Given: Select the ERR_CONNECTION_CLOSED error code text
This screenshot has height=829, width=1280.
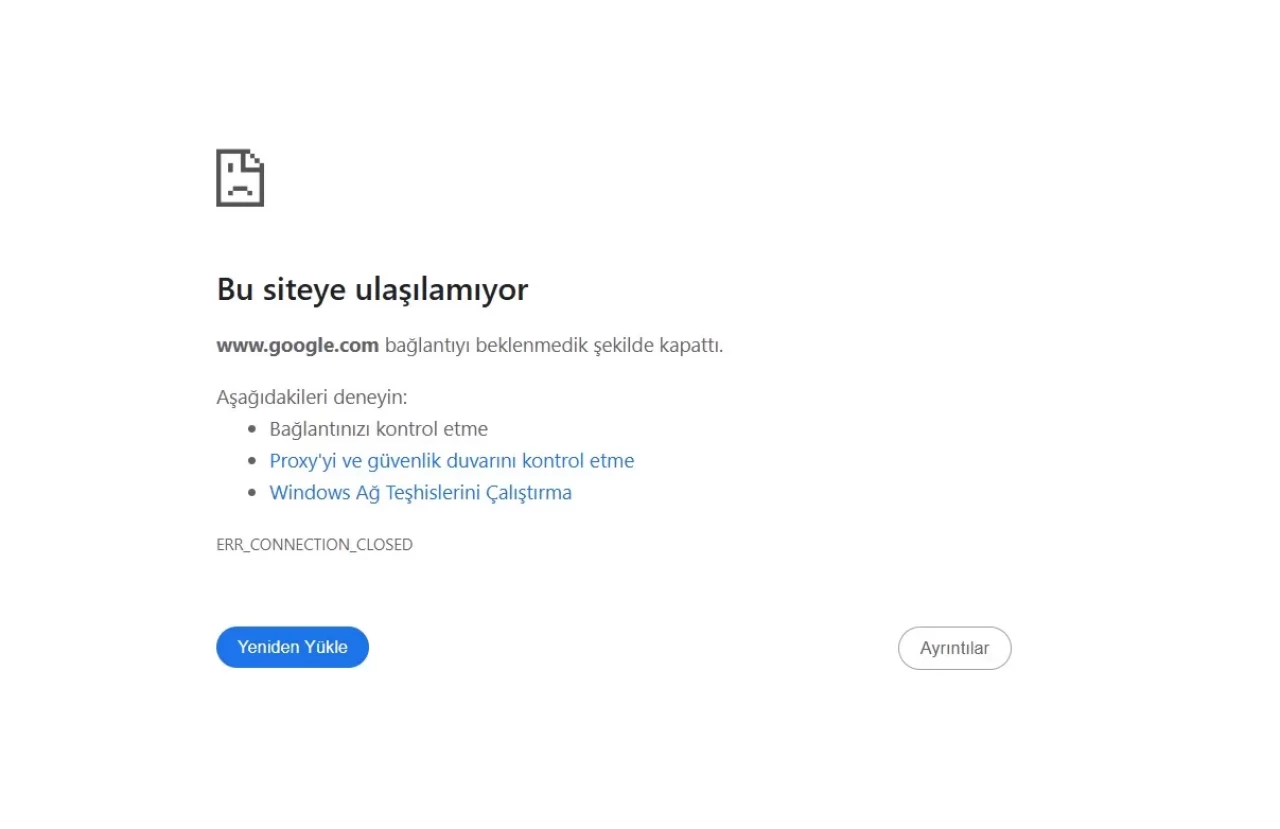Looking at the screenshot, I should [x=314, y=544].
